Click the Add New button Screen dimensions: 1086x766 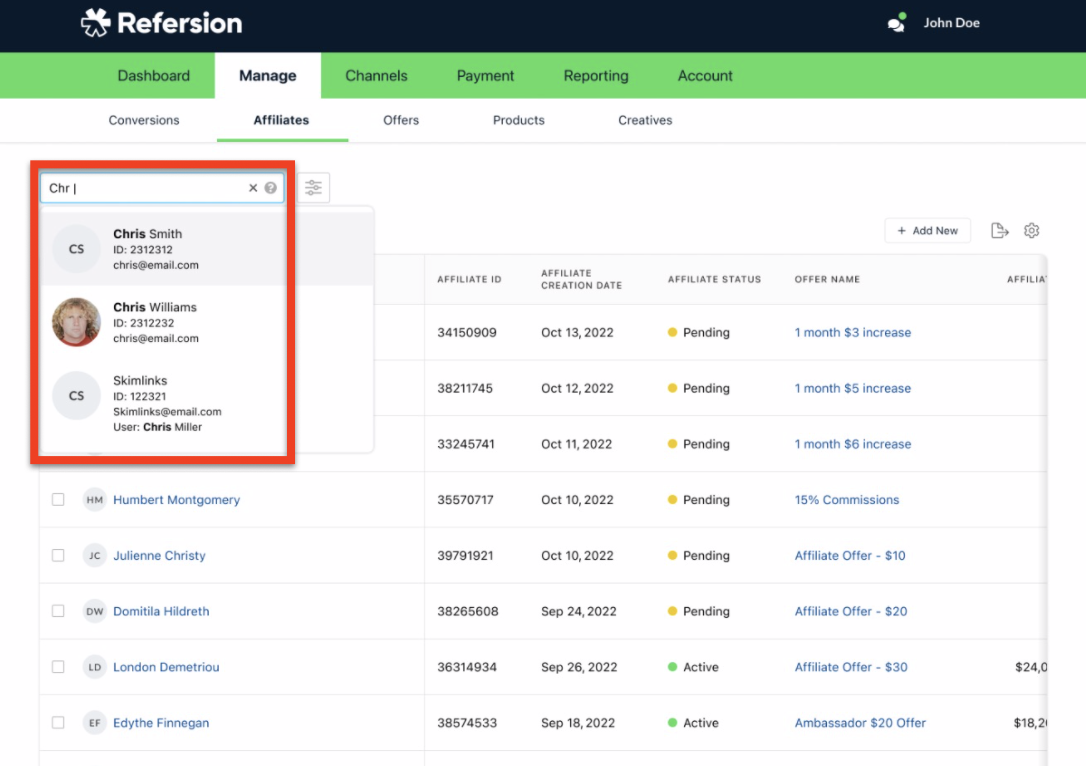pyautogui.click(x=927, y=230)
